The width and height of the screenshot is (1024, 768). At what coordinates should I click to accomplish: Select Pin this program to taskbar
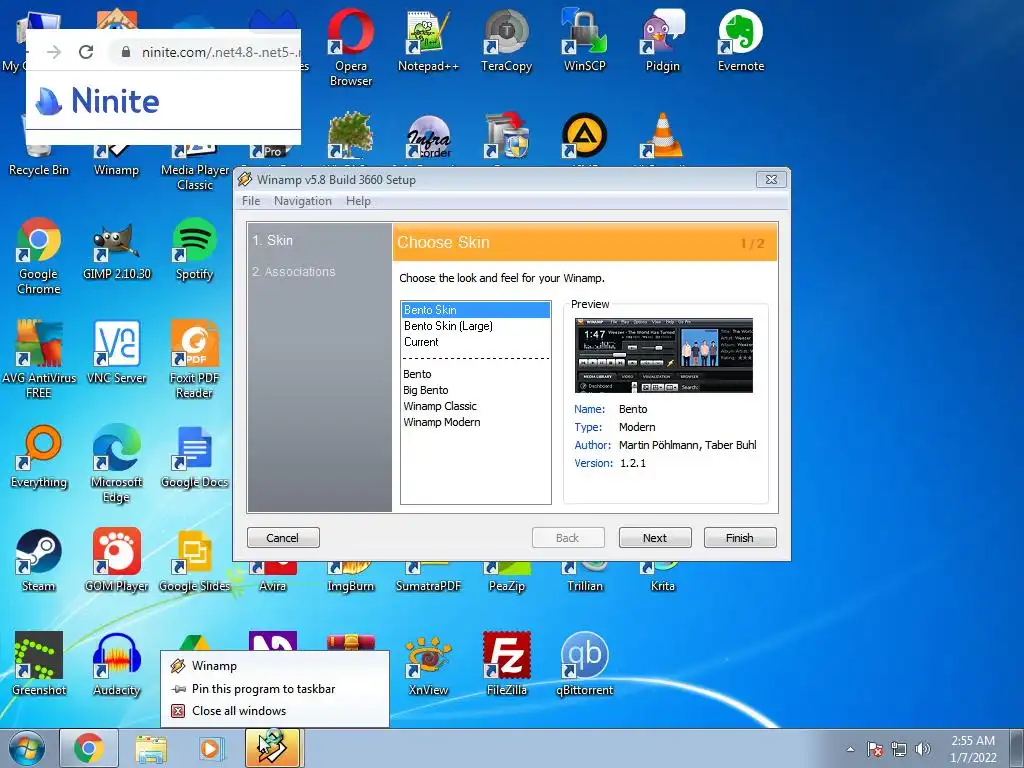[274, 688]
